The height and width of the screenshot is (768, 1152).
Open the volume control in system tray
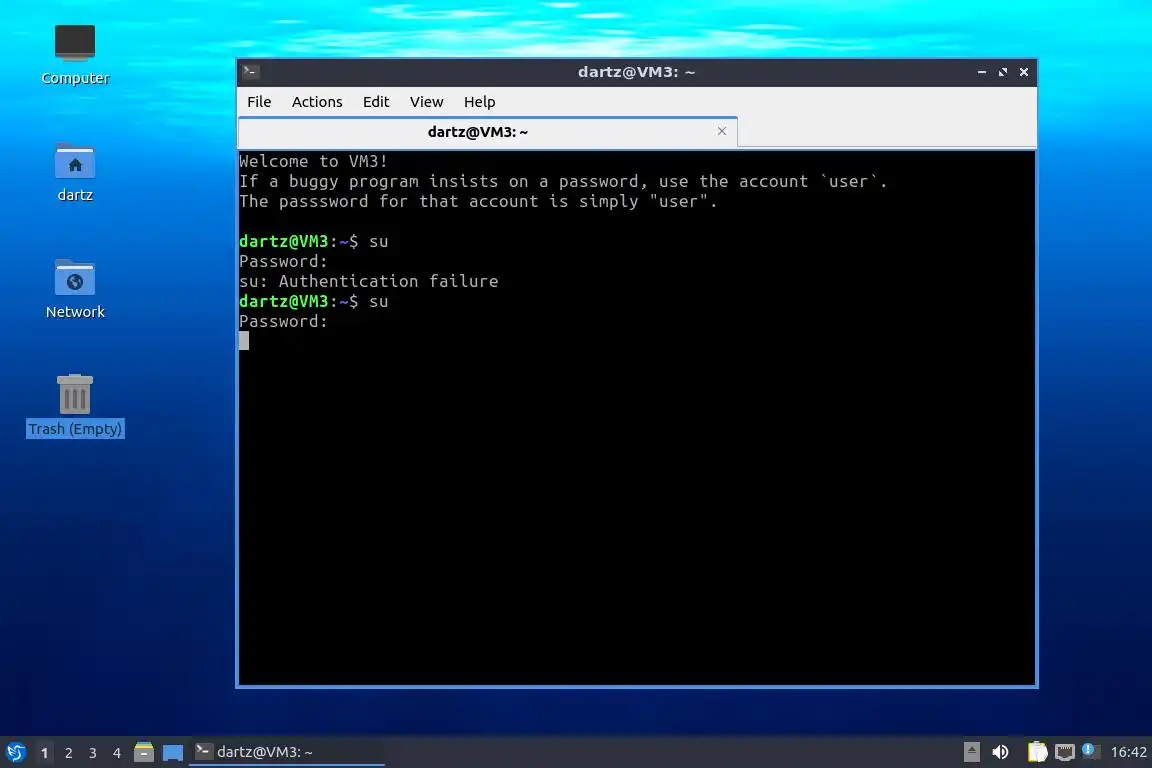pos(1000,752)
